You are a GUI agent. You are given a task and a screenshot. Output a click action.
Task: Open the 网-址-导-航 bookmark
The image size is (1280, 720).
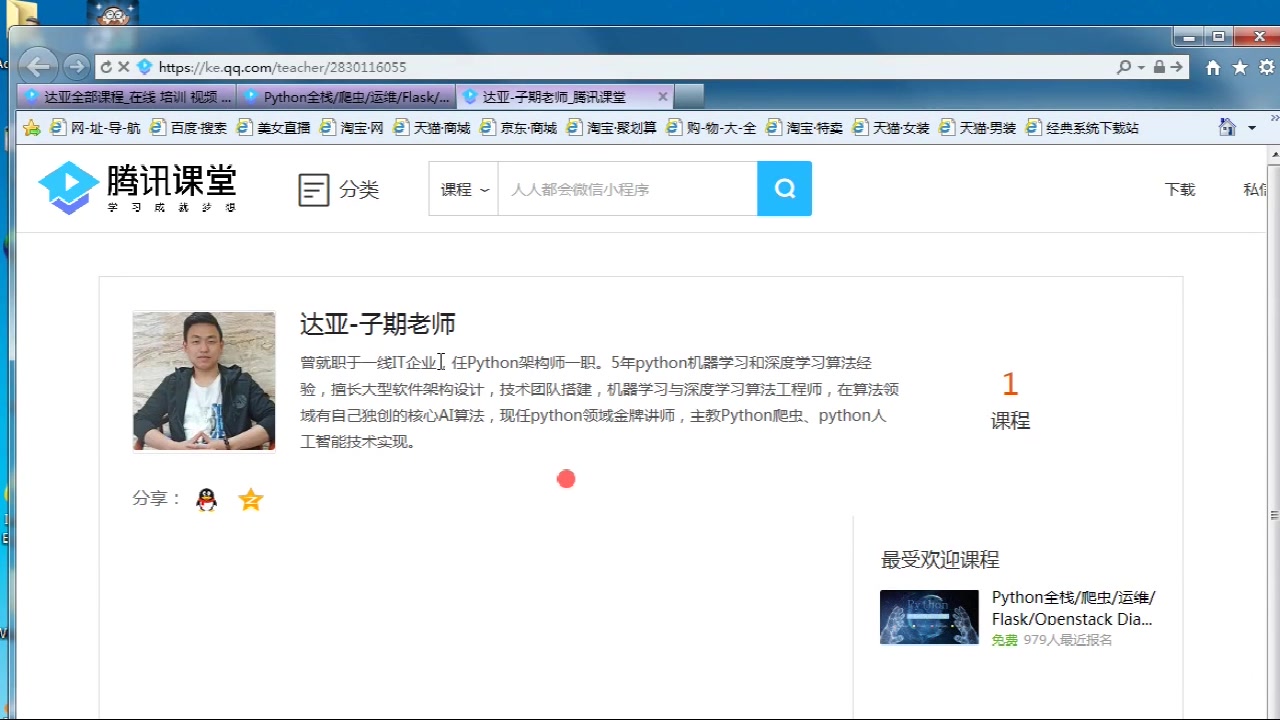(95, 128)
